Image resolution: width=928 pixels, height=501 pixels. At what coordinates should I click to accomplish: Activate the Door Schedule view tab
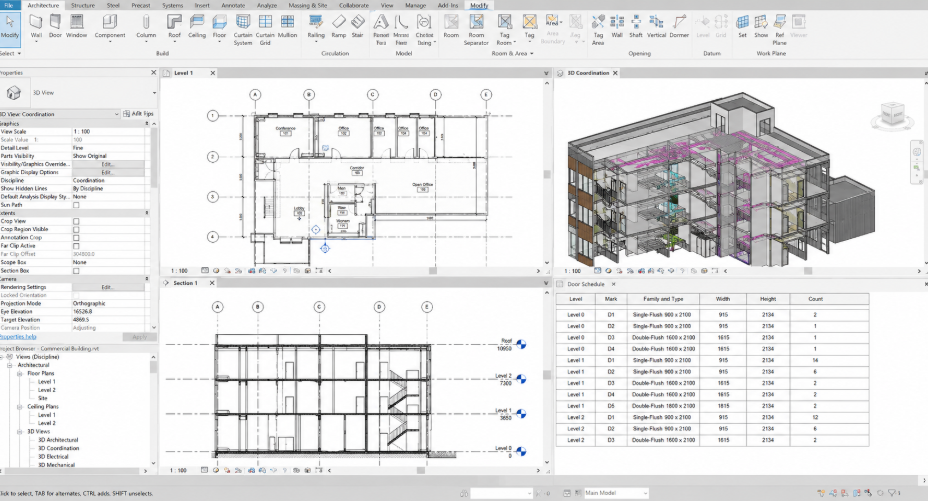[586, 285]
